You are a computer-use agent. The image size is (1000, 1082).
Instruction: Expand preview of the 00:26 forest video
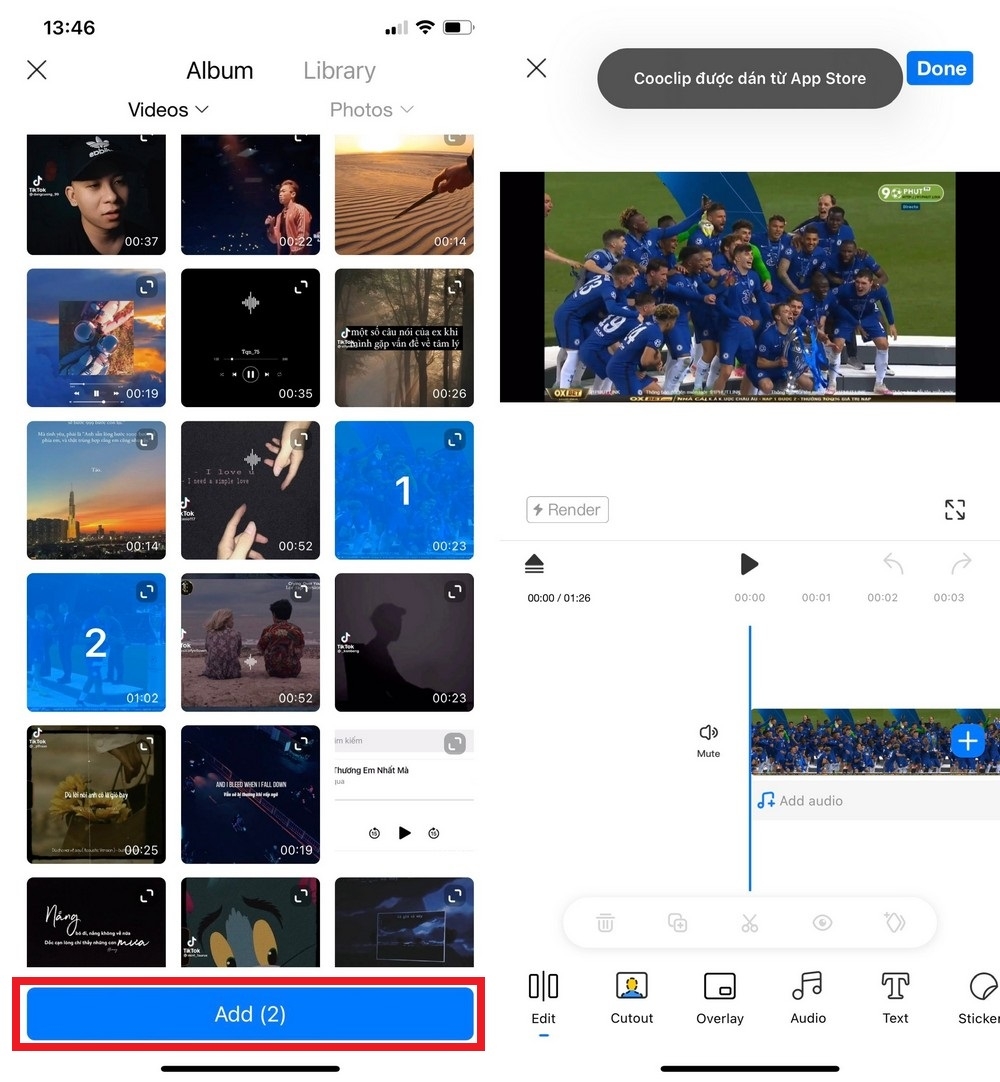[x=455, y=287]
